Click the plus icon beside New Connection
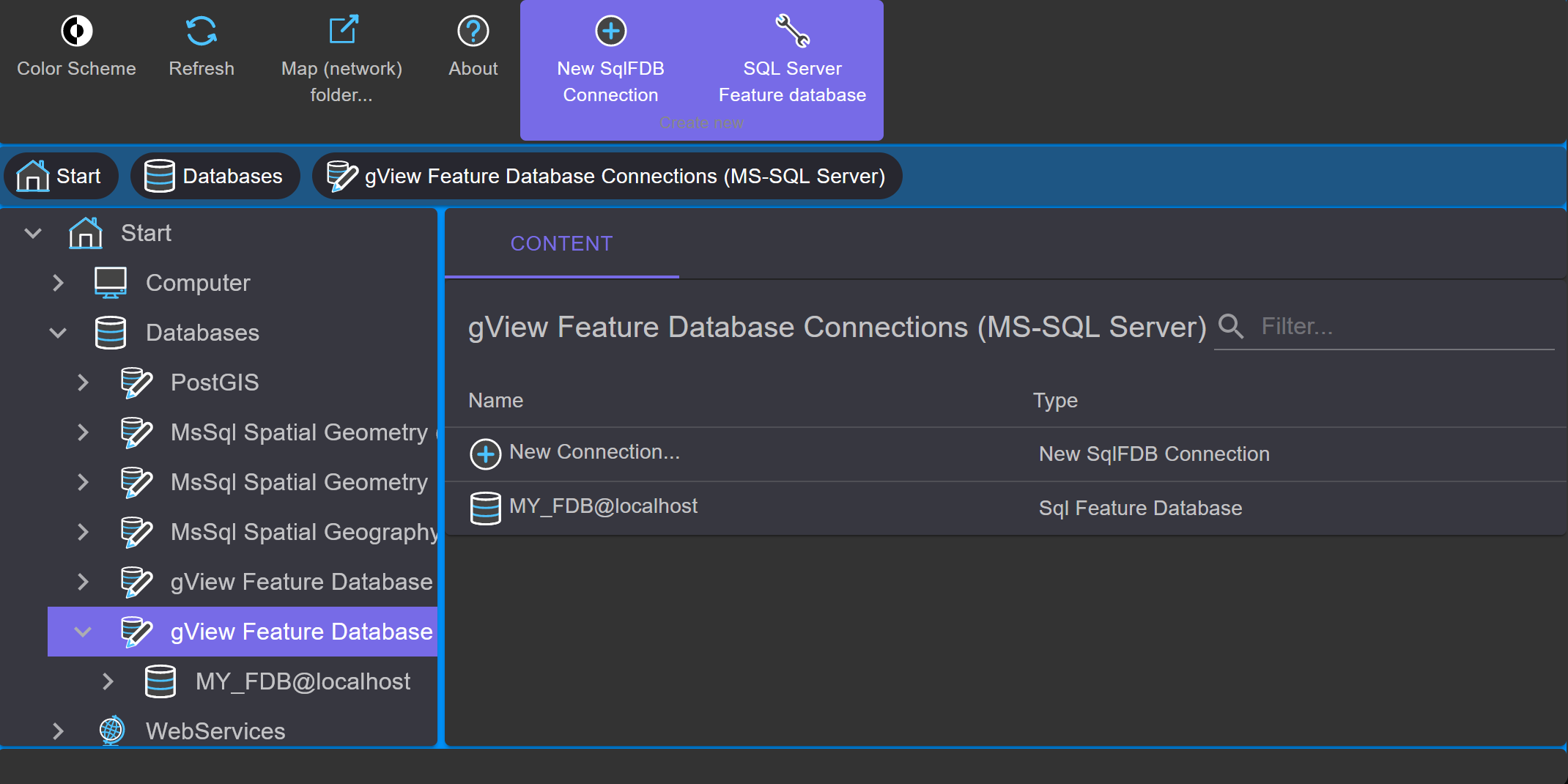This screenshot has width=1568, height=784. 485,454
